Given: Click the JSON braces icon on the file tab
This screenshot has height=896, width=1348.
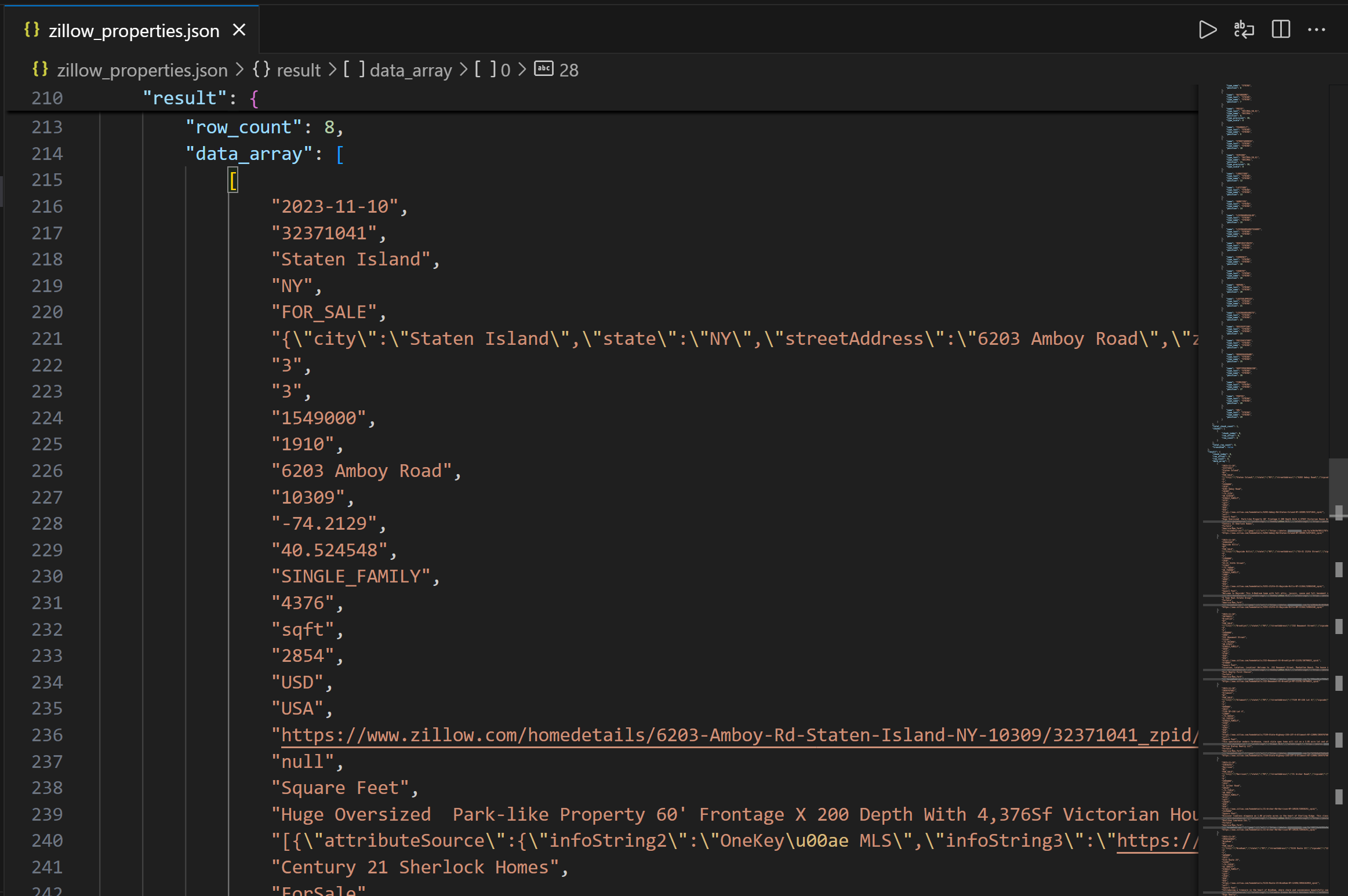Looking at the screenshot, I should click(x=32, y=29).
